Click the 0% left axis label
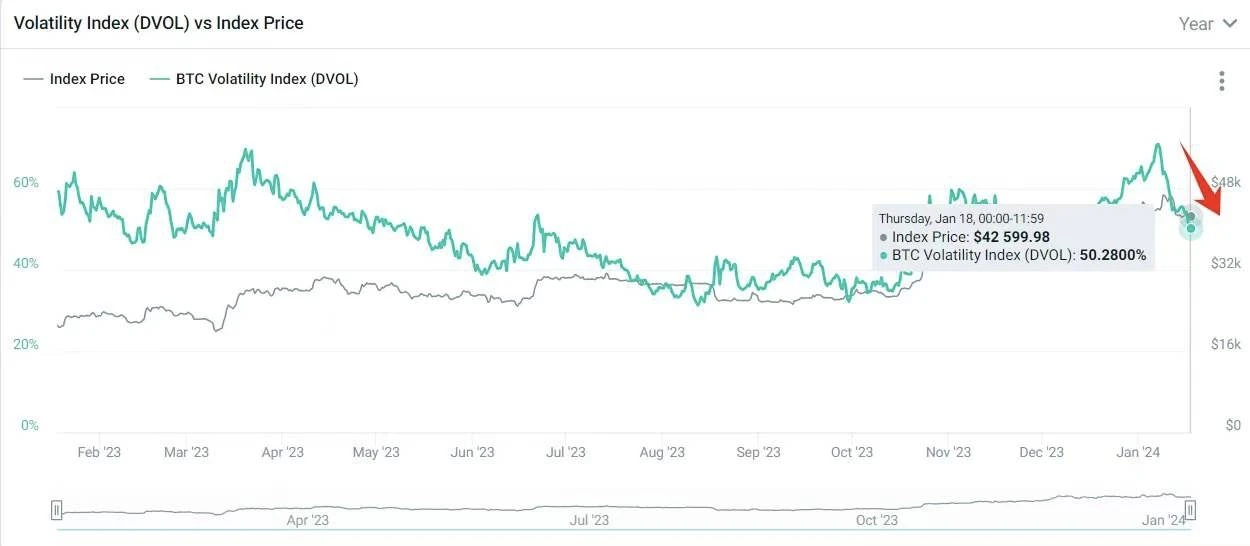 click(29, 426)
